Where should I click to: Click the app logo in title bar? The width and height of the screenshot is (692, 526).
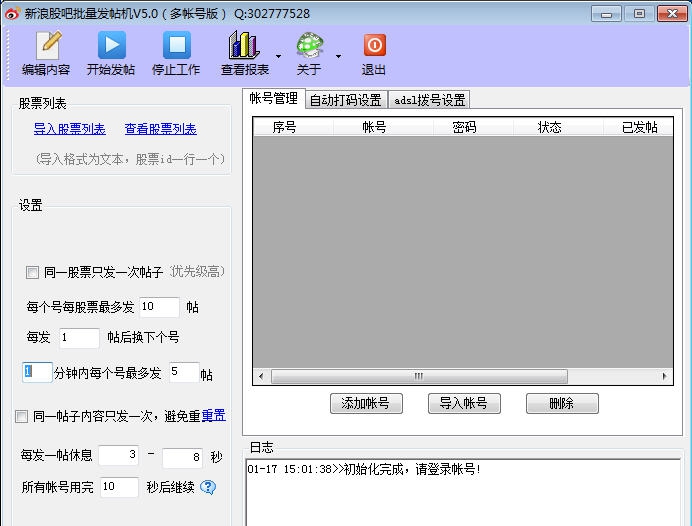(13, 14)
